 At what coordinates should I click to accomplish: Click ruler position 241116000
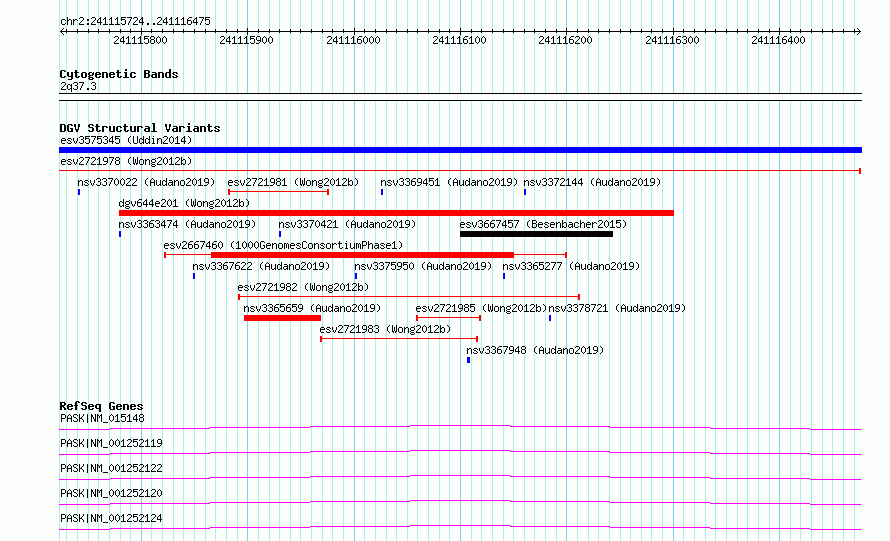tap(353, 40)
